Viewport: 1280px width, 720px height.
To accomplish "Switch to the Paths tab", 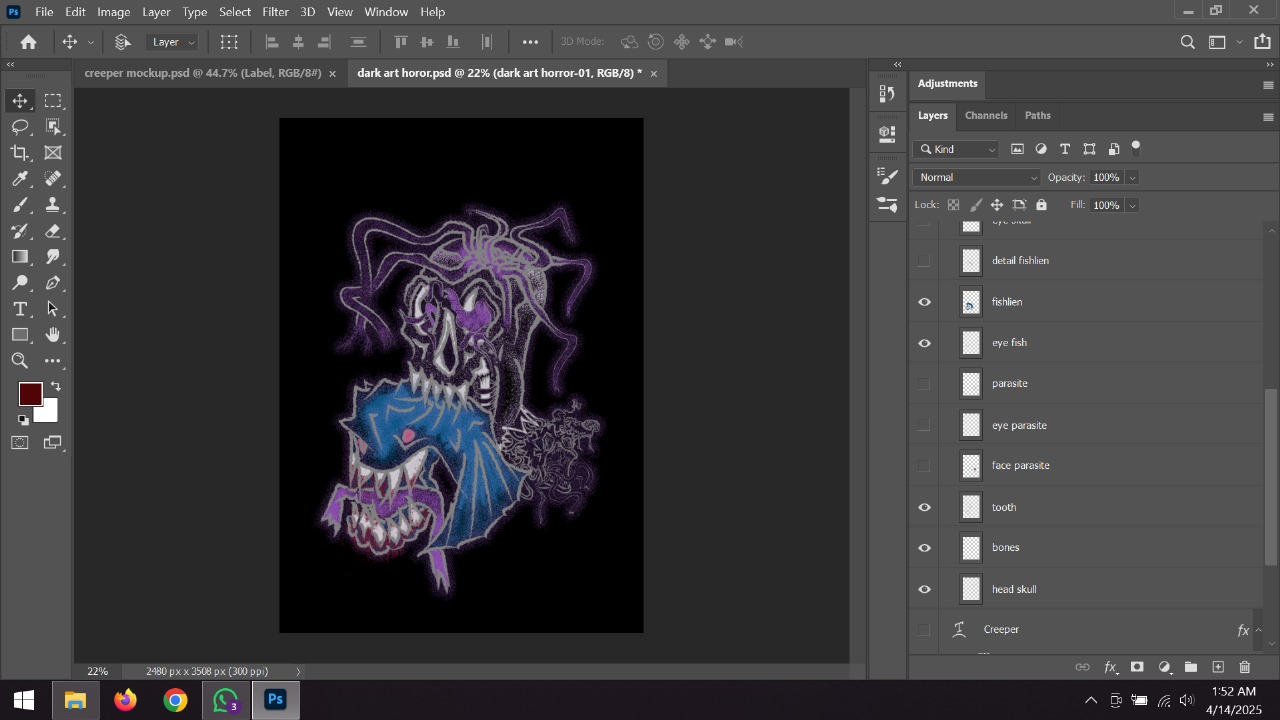I will click(1037, 115).
